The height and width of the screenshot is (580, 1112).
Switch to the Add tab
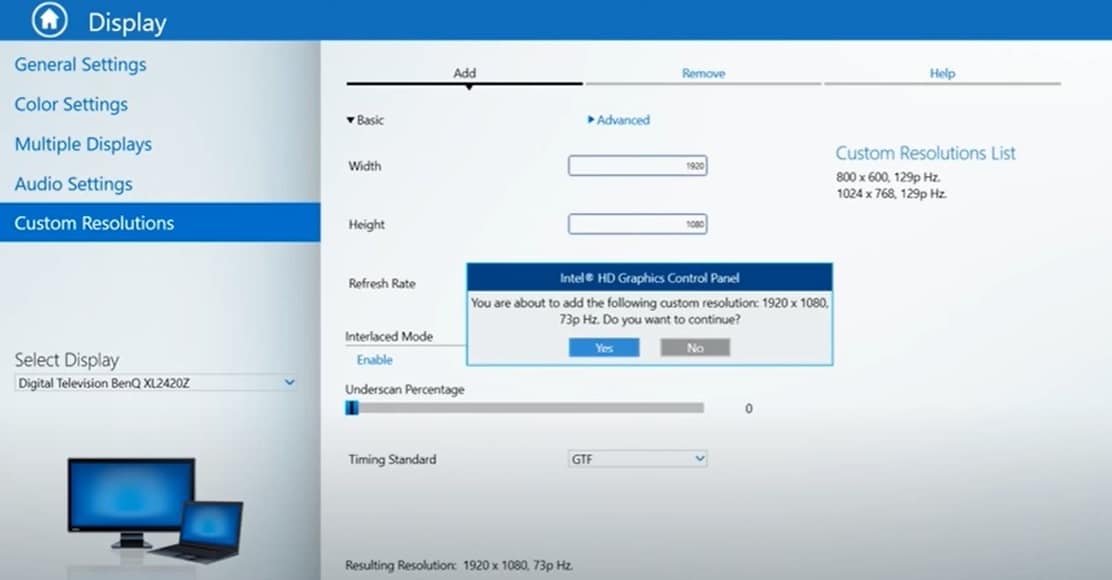click(x=465, y=74)
